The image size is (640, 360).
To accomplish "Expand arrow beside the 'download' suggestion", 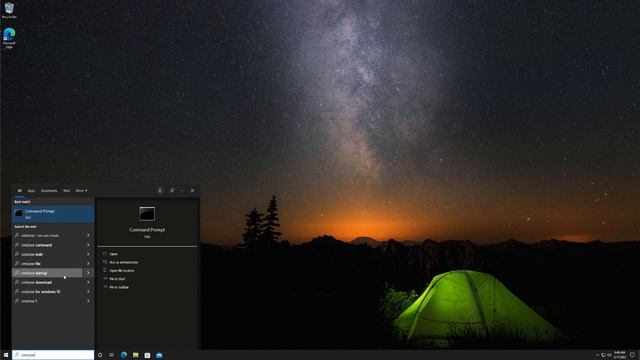I will coord(88,282).
